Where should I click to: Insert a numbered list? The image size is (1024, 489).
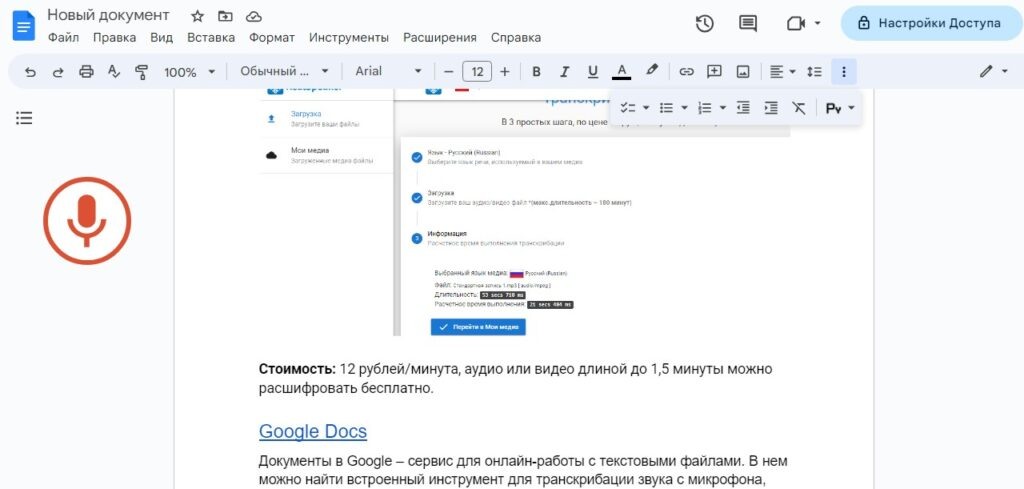coord(705,108)
